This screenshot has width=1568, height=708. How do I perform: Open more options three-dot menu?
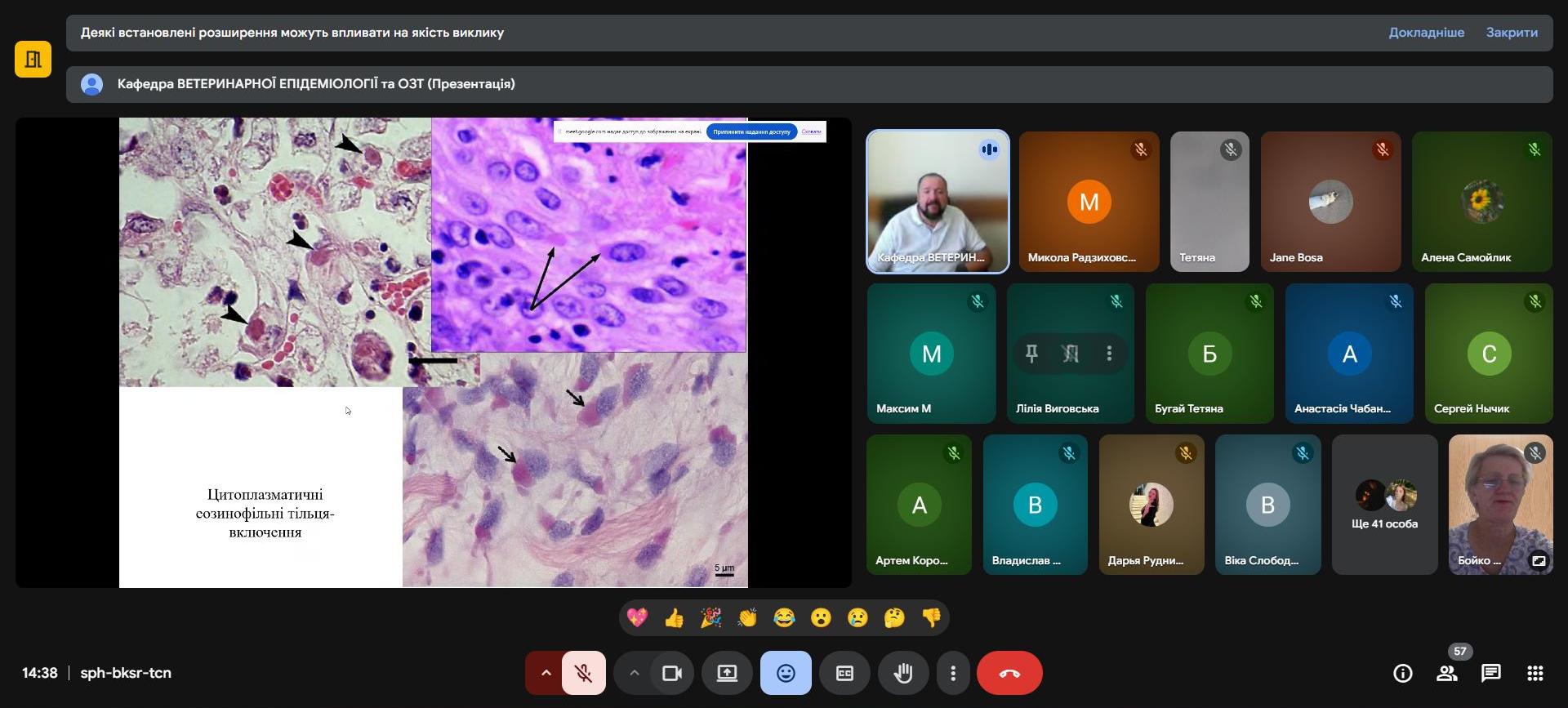pyautogui.click(x=952, y=673)
